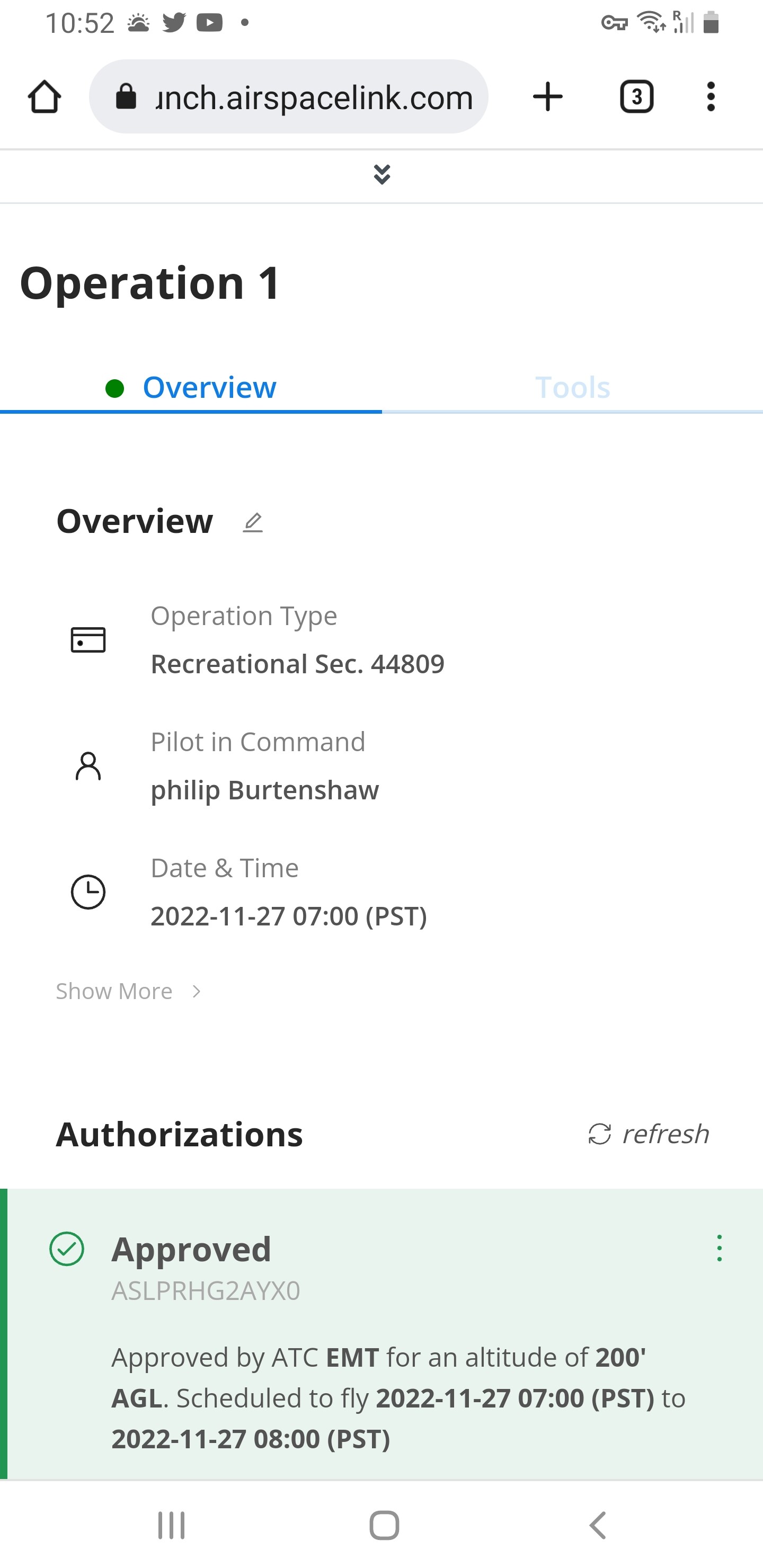This screenshot has height=1568, width=763.
Task: Select the Overview tab
Action: click(x=209, y=388)
